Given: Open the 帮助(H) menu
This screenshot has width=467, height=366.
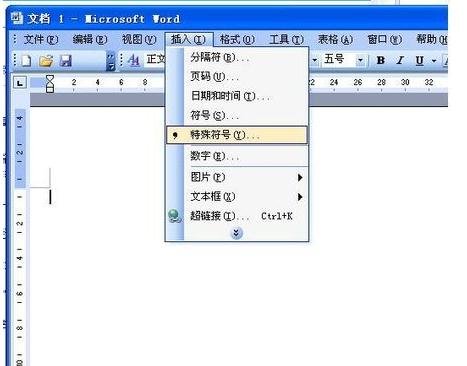Looking at the screenshot, I should (431, 40).
